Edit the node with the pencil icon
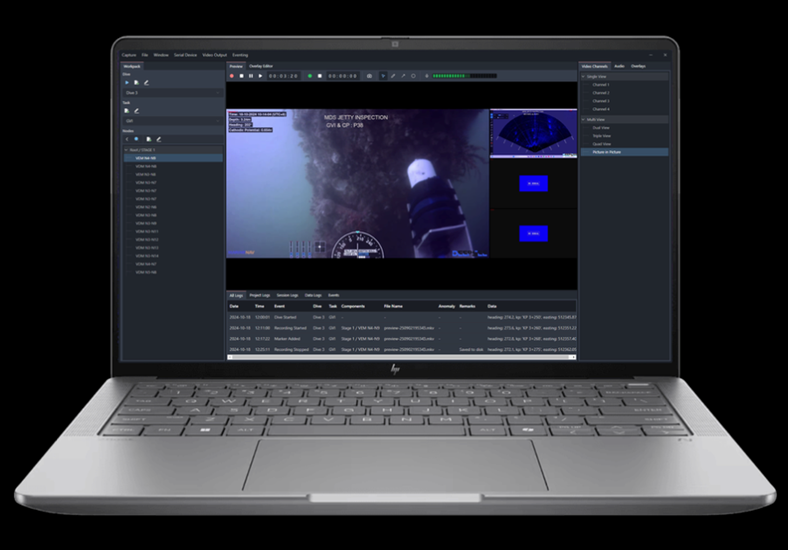Image resolution: width=788 pixels, height=550 pixels. pyautogui.click(x=159, y=139)
